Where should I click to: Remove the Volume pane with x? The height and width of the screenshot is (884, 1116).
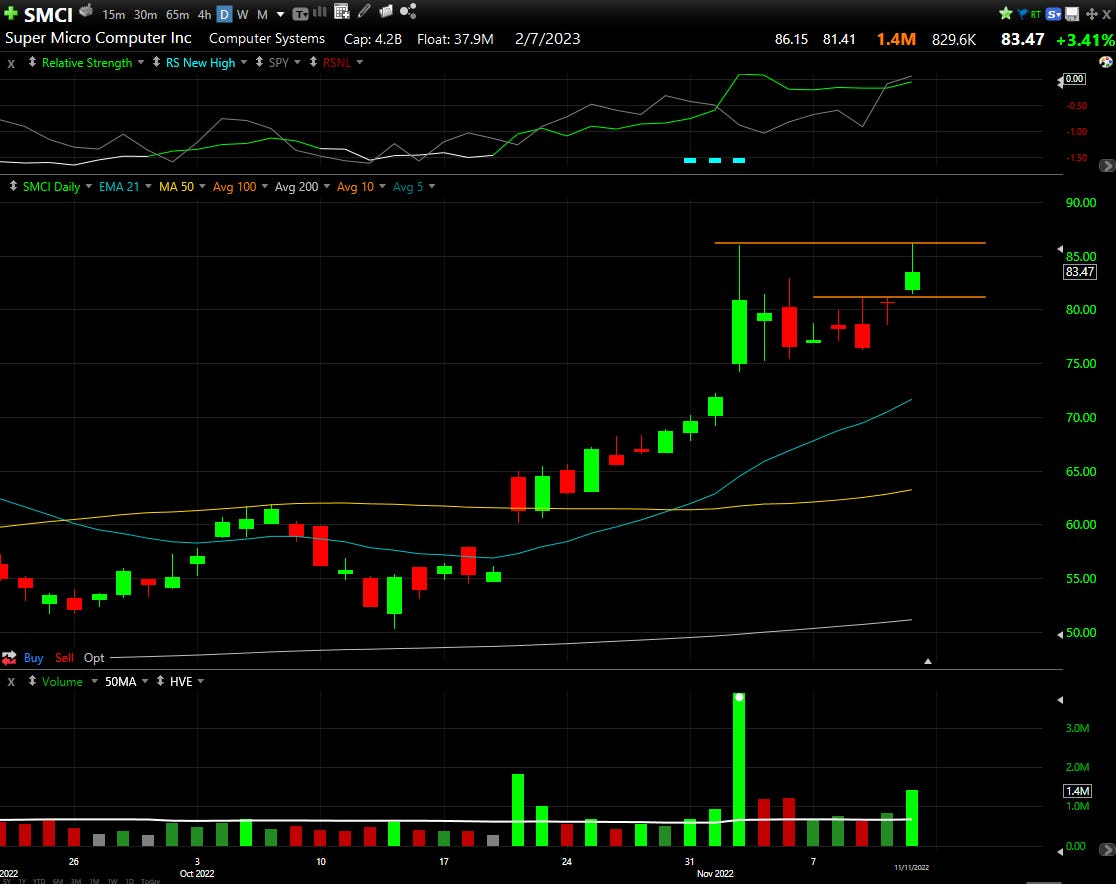pyautogui.click(x=11, y=682)
